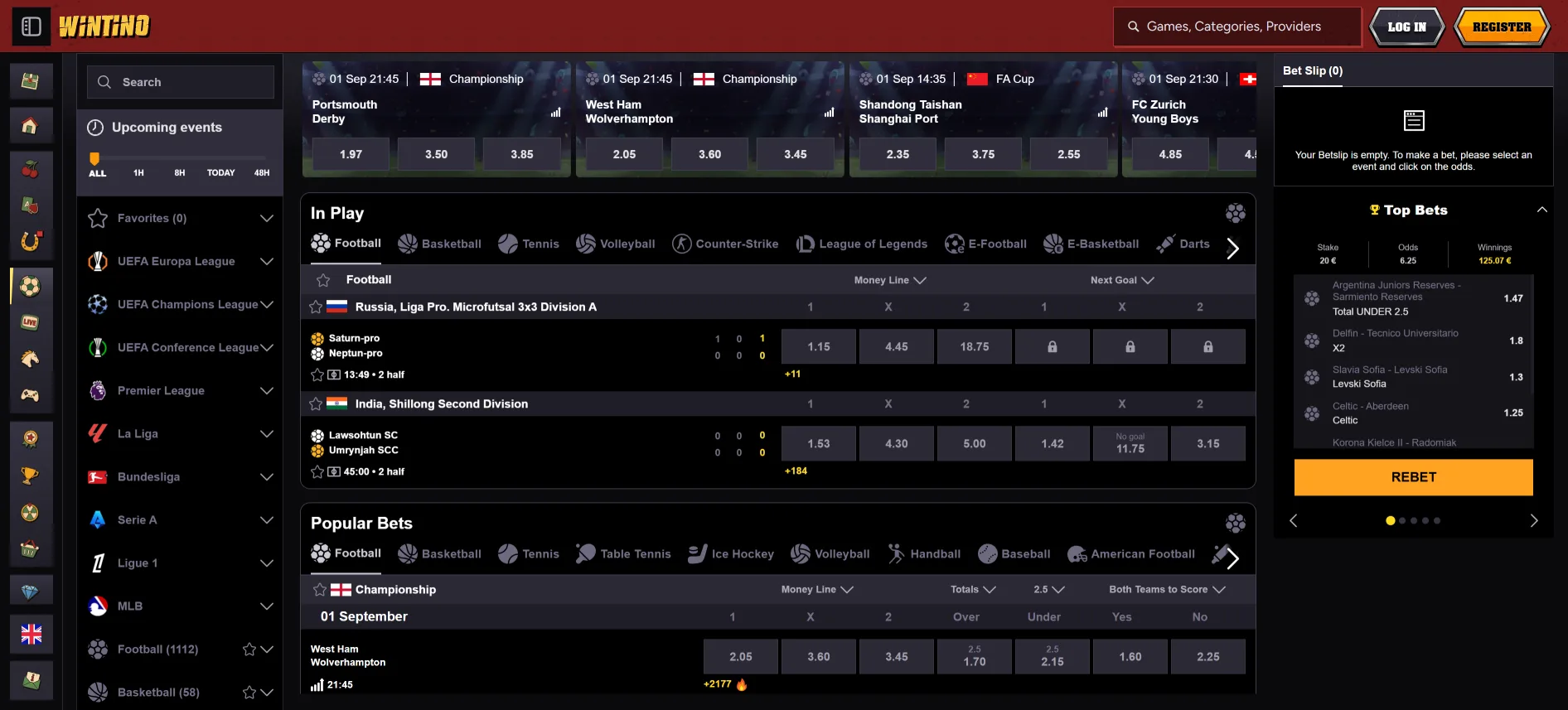Expand the Premier League entry
The height and width of the screenshot is (710, 1568).
click(x=267, y=390)
